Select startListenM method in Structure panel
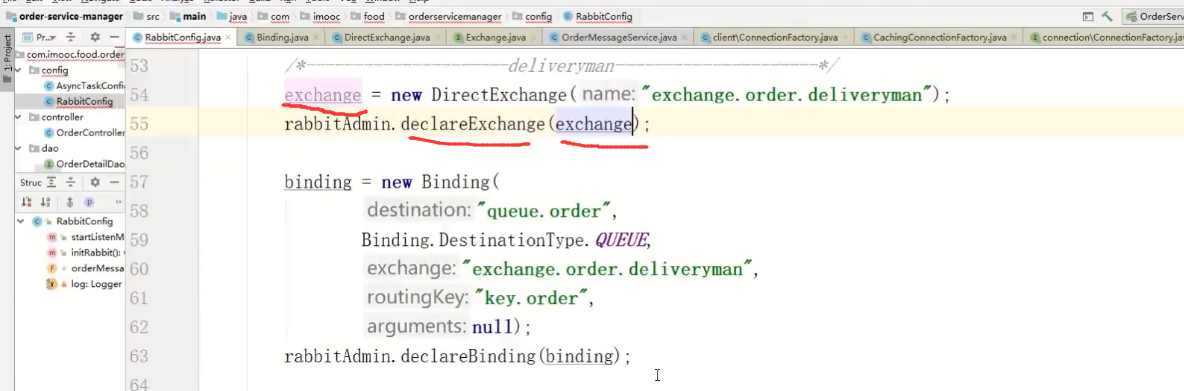1184x391 pixels. click(85, 237)
